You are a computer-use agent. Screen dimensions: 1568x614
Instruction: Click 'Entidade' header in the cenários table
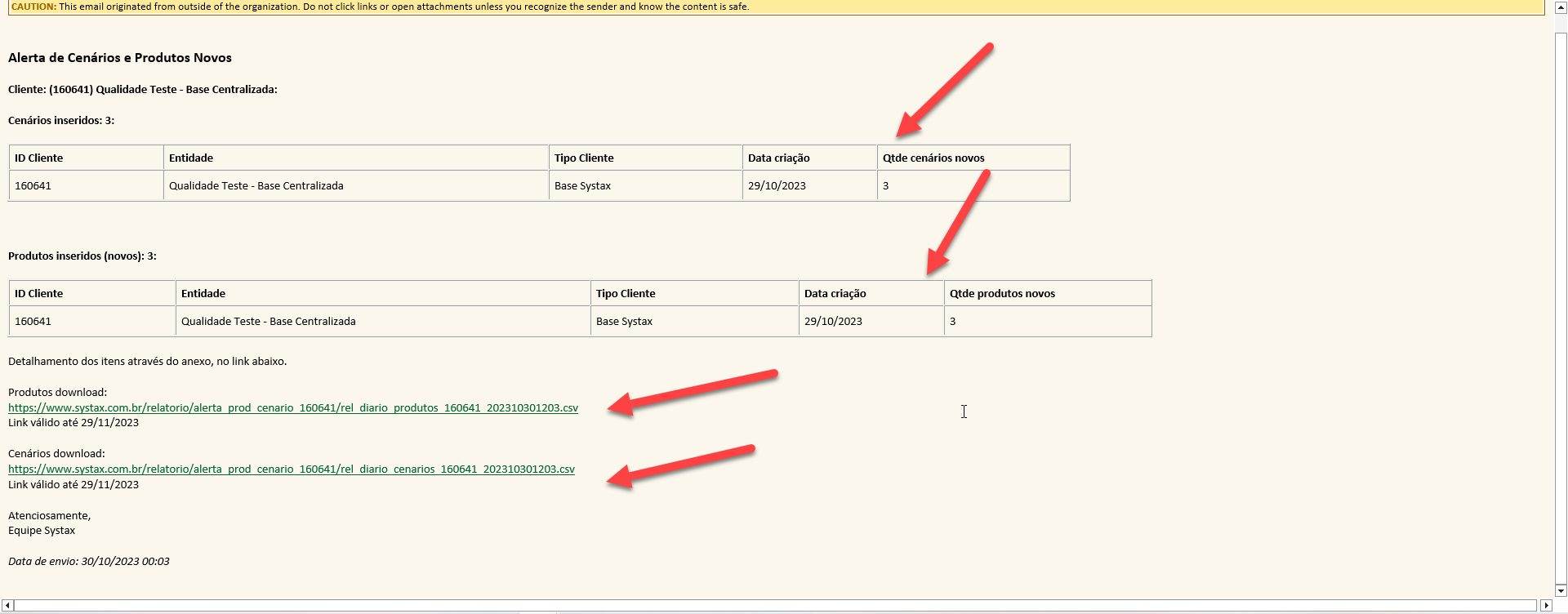(191, 158)
